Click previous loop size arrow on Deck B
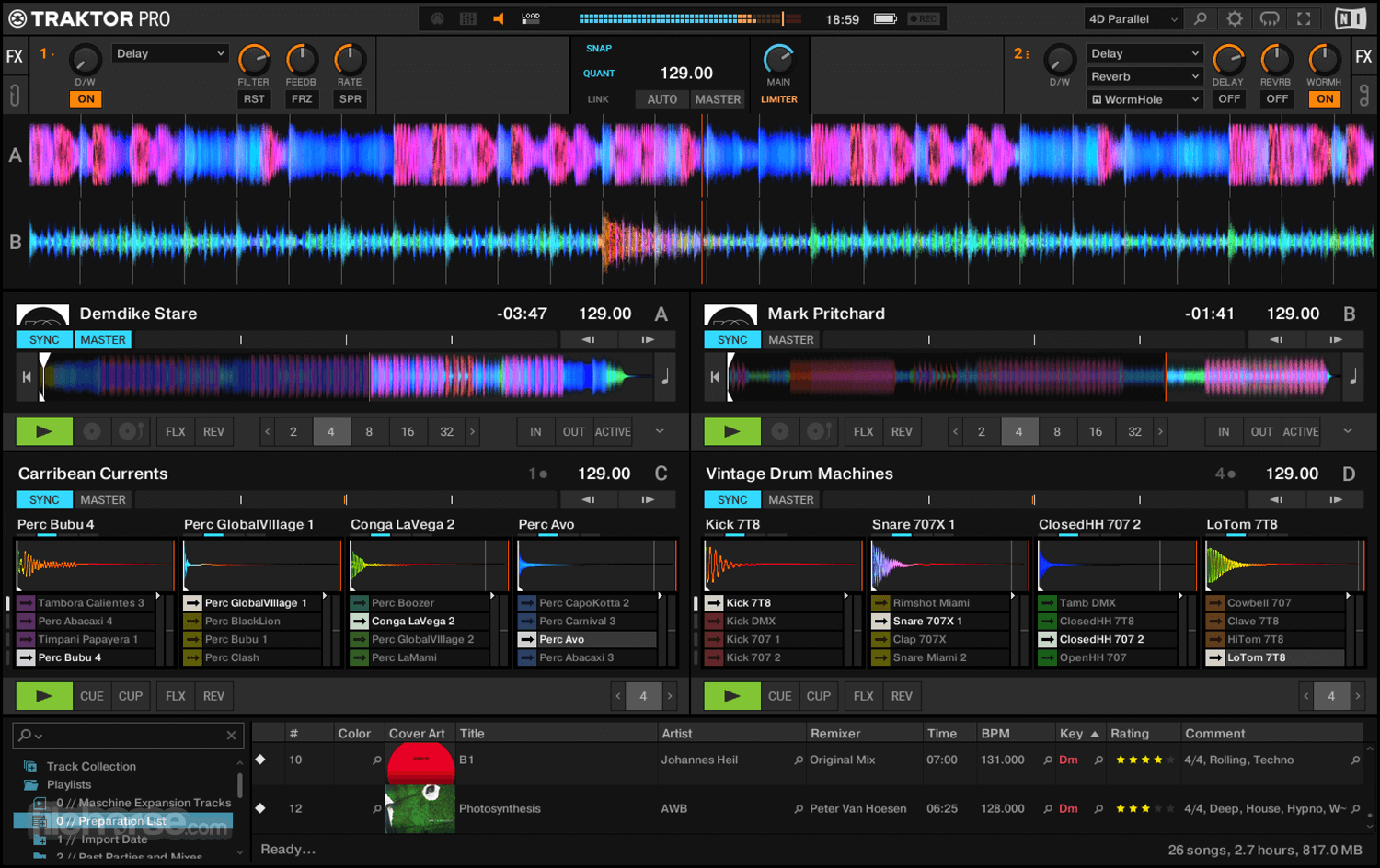Viewport: 1380px width, 868px height. coord(955,431)
